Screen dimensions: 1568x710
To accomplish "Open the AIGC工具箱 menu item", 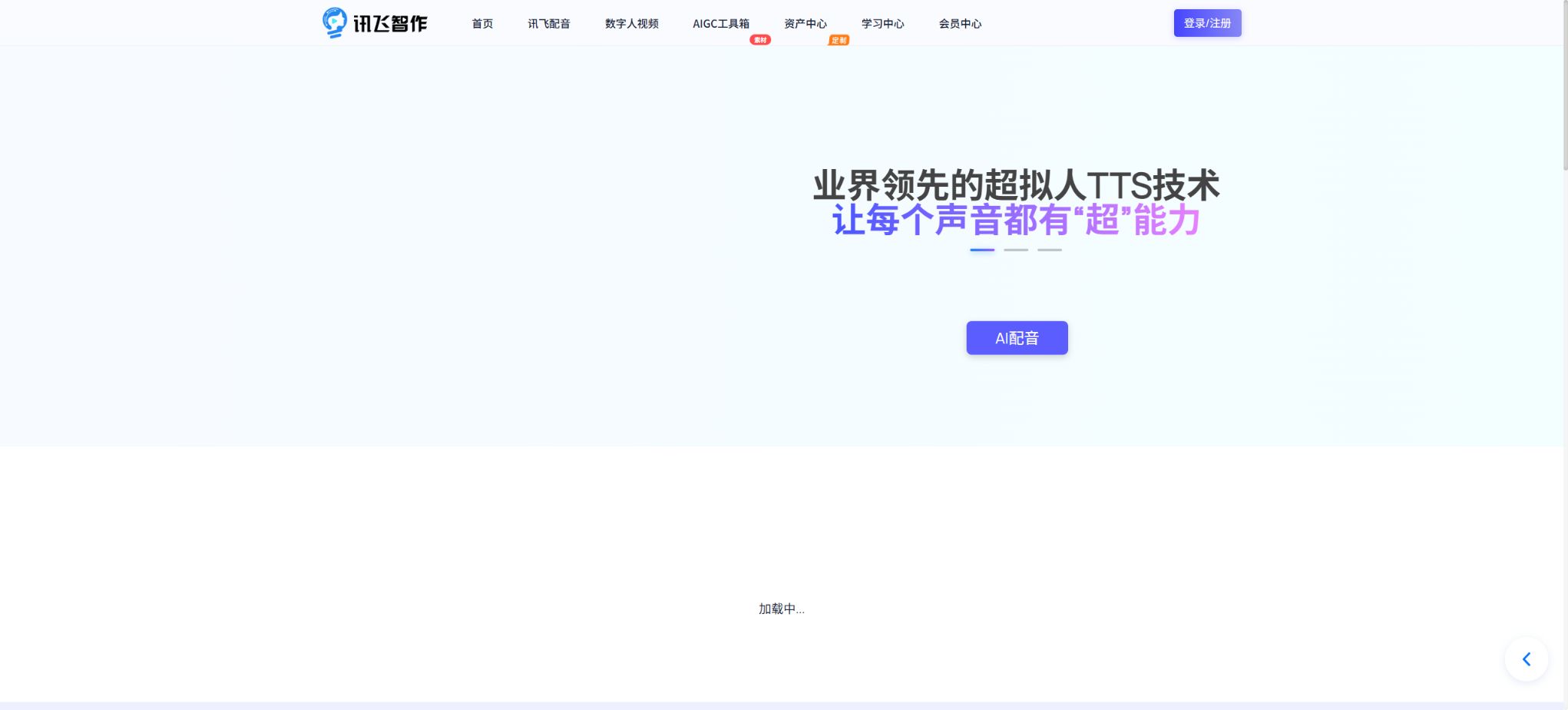I will (721, 24).
